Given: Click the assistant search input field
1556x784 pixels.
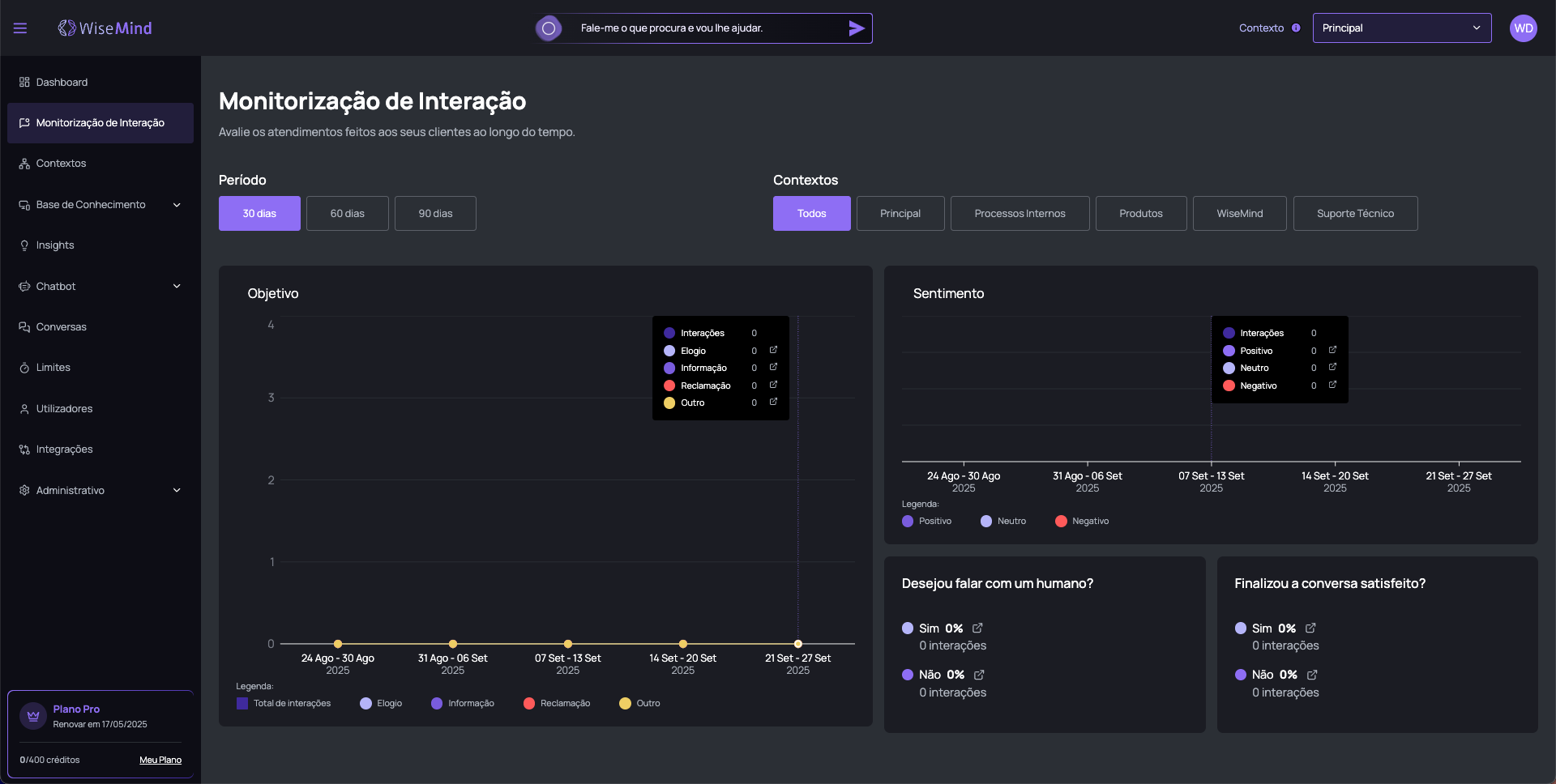Looking at the screenshot, I should pos(705,28).
